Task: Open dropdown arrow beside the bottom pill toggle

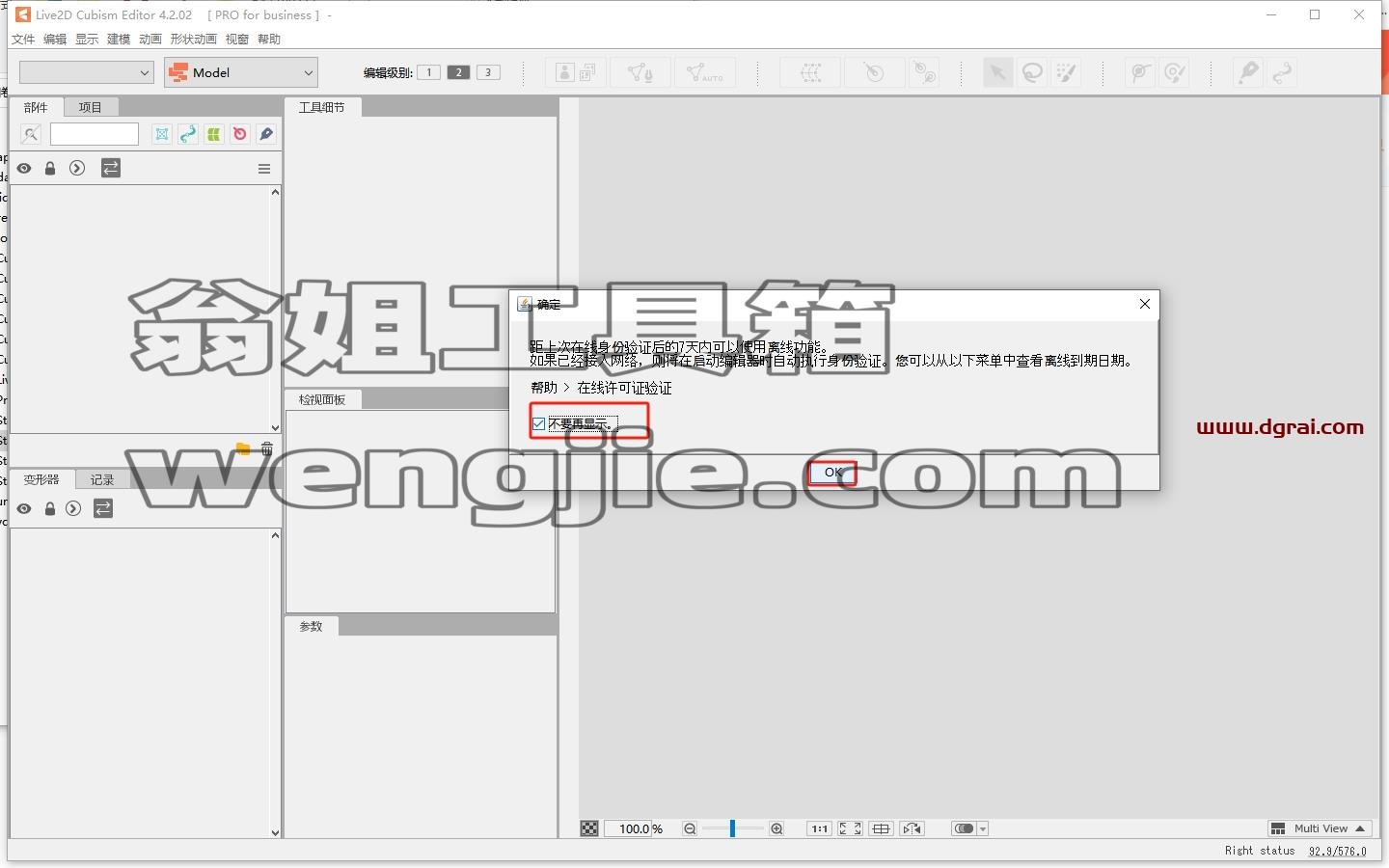Action: pos(983,828)
